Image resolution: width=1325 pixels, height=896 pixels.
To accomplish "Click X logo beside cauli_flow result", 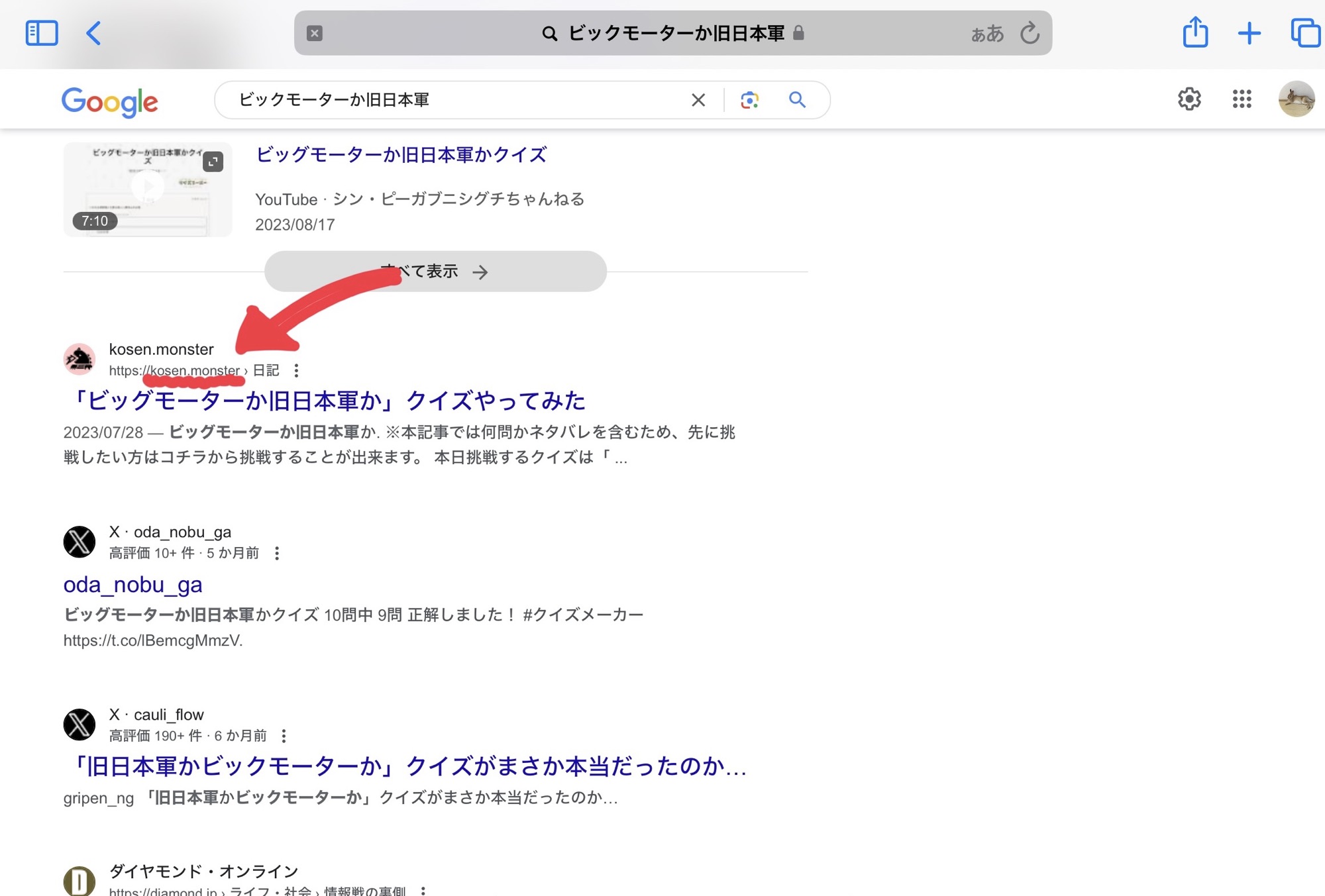I will 79,724.
